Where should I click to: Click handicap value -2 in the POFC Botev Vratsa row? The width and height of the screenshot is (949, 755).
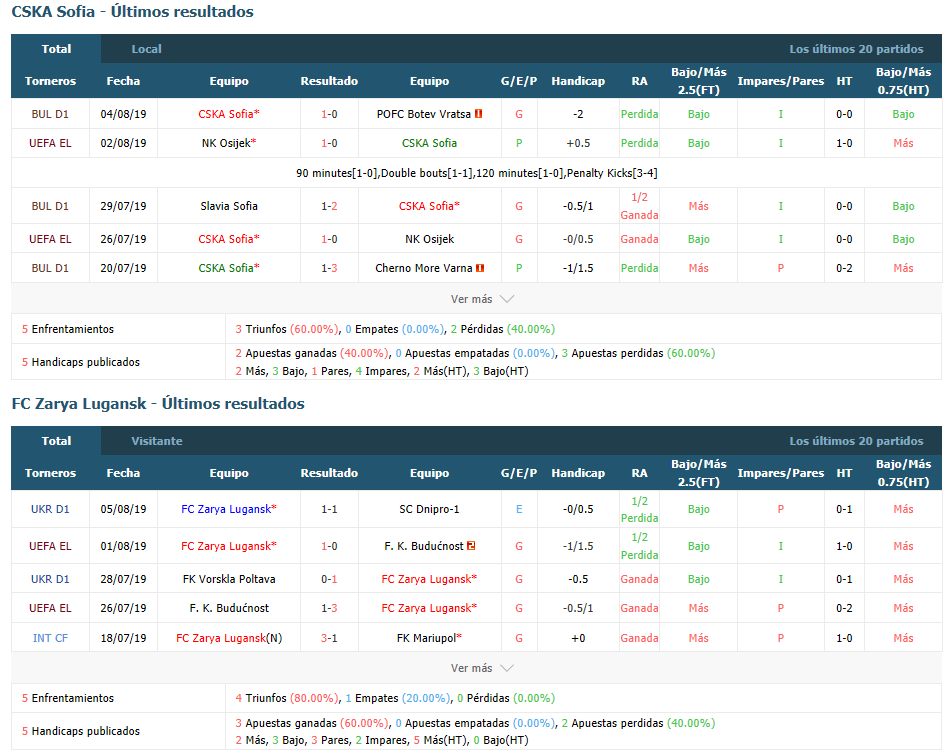click(578, 114)
